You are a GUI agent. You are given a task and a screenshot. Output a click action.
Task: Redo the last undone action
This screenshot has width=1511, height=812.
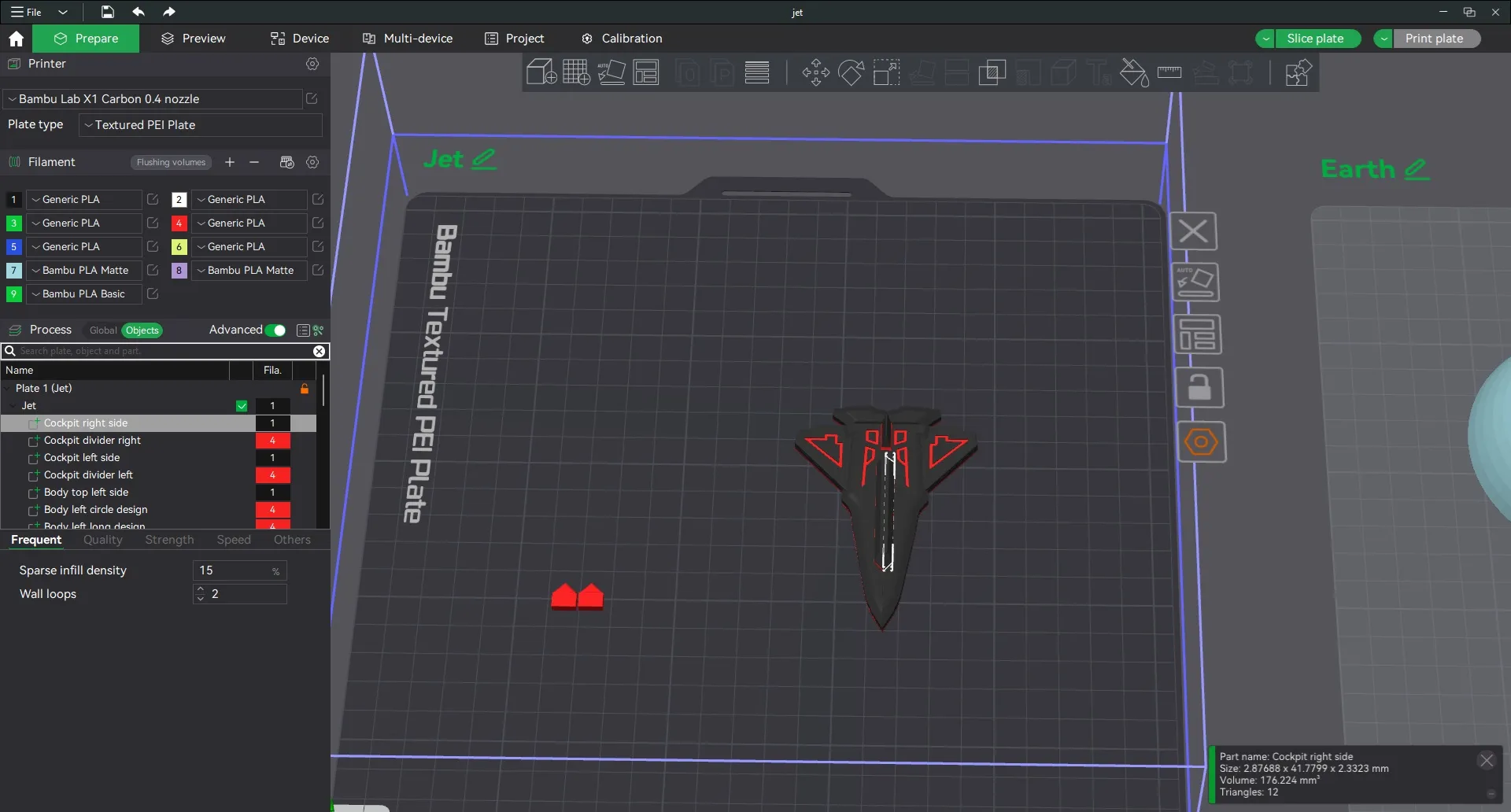coord(168,12)
